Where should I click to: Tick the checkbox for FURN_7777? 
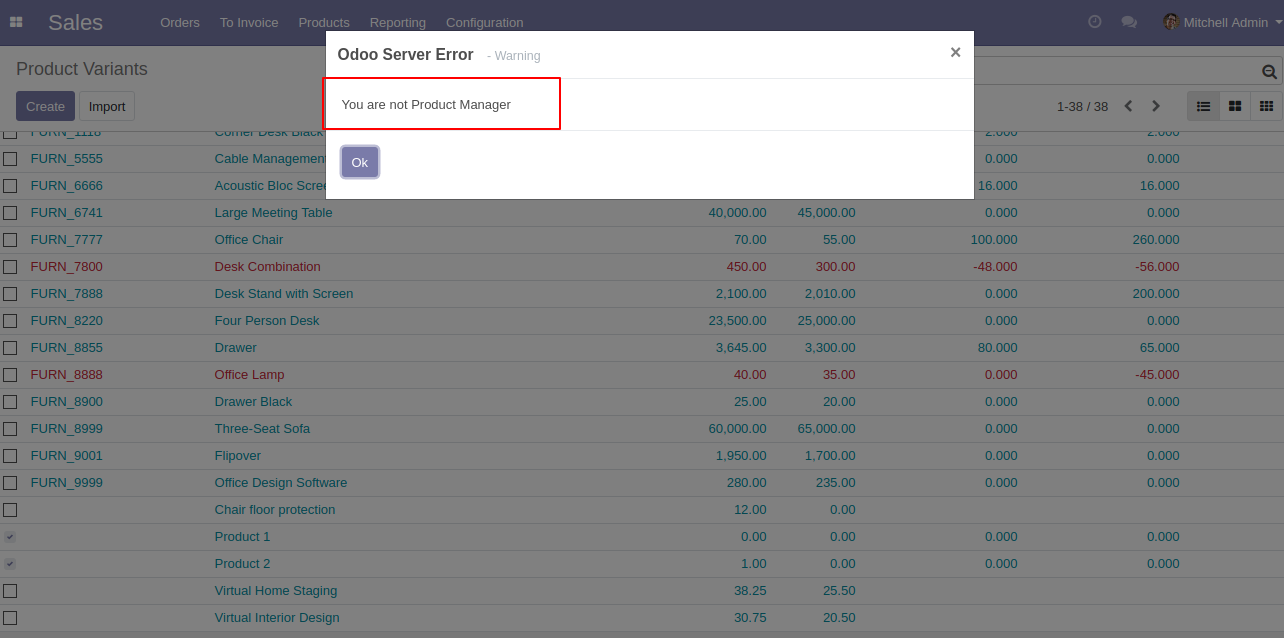[x=10, y=240]
